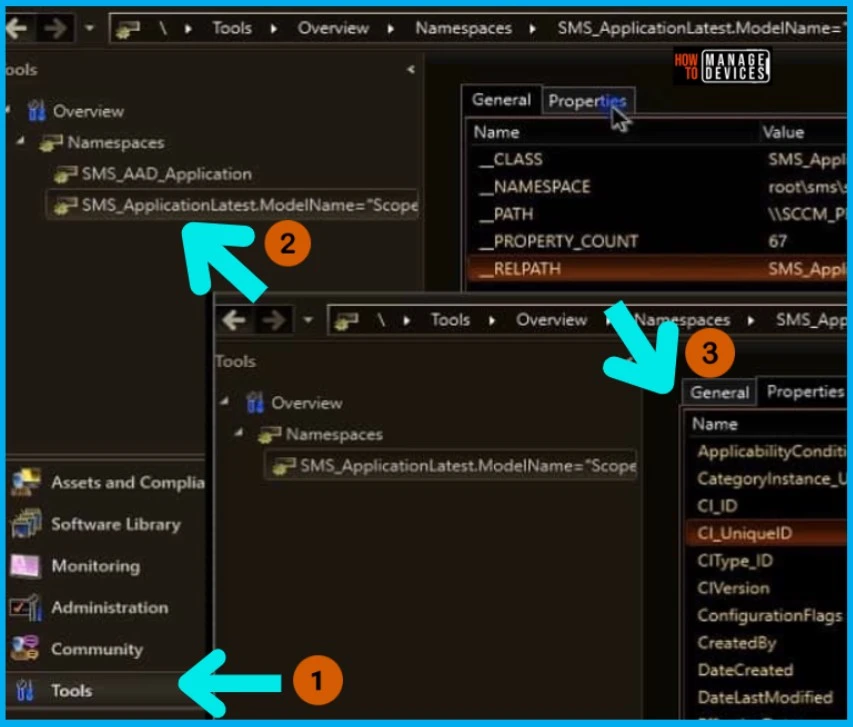853x727 pixels.
Task: Select the CI_ID property row
Action: (767, 506)
